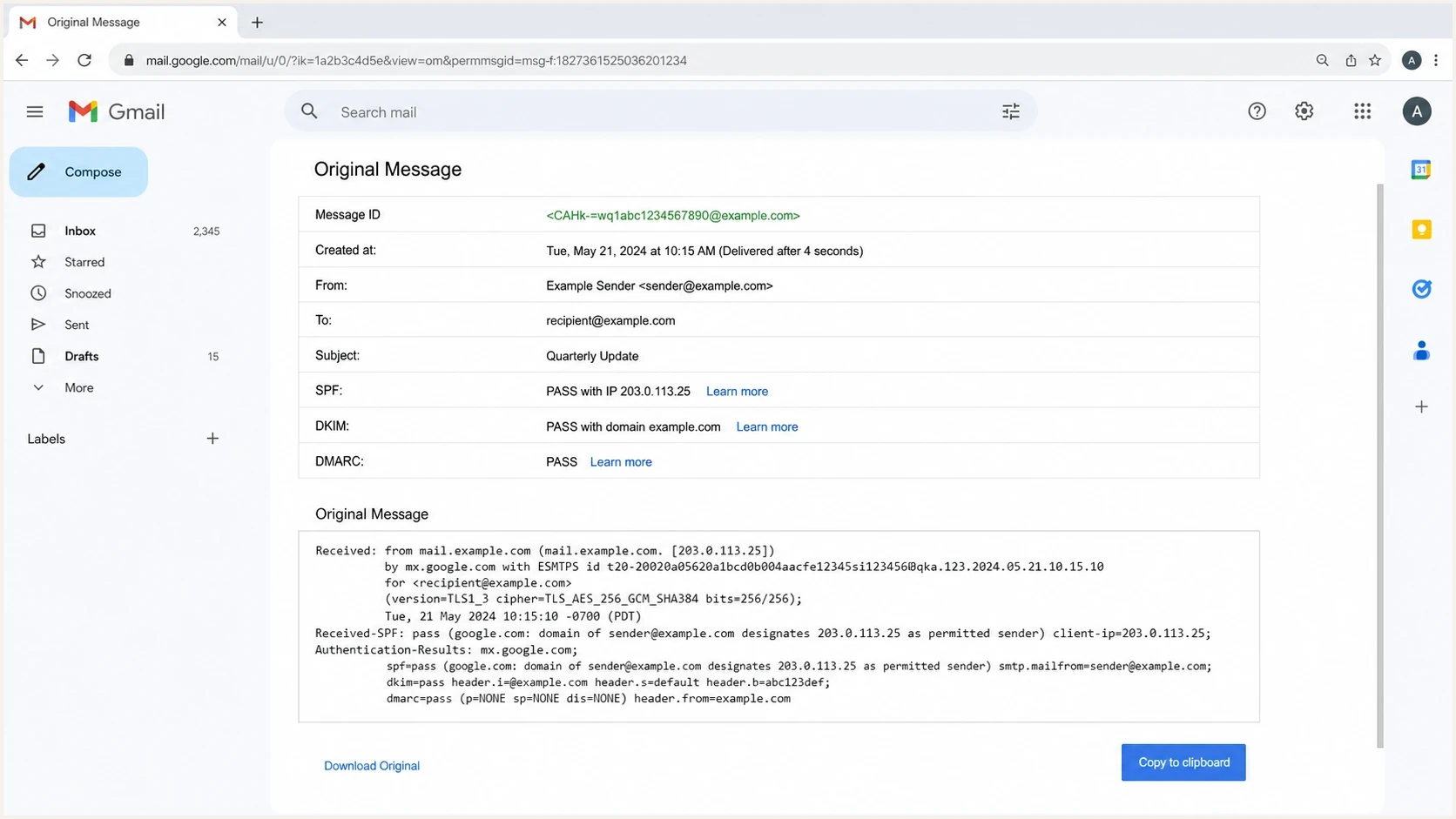Image resolution: width=1456 pixels, height=819 pixels.
Task: Click the Created at date value
Action: 704,251
